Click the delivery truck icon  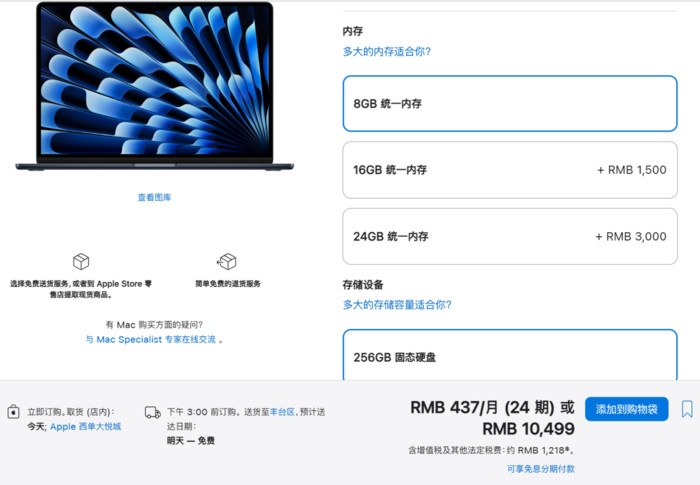(153, 412)
